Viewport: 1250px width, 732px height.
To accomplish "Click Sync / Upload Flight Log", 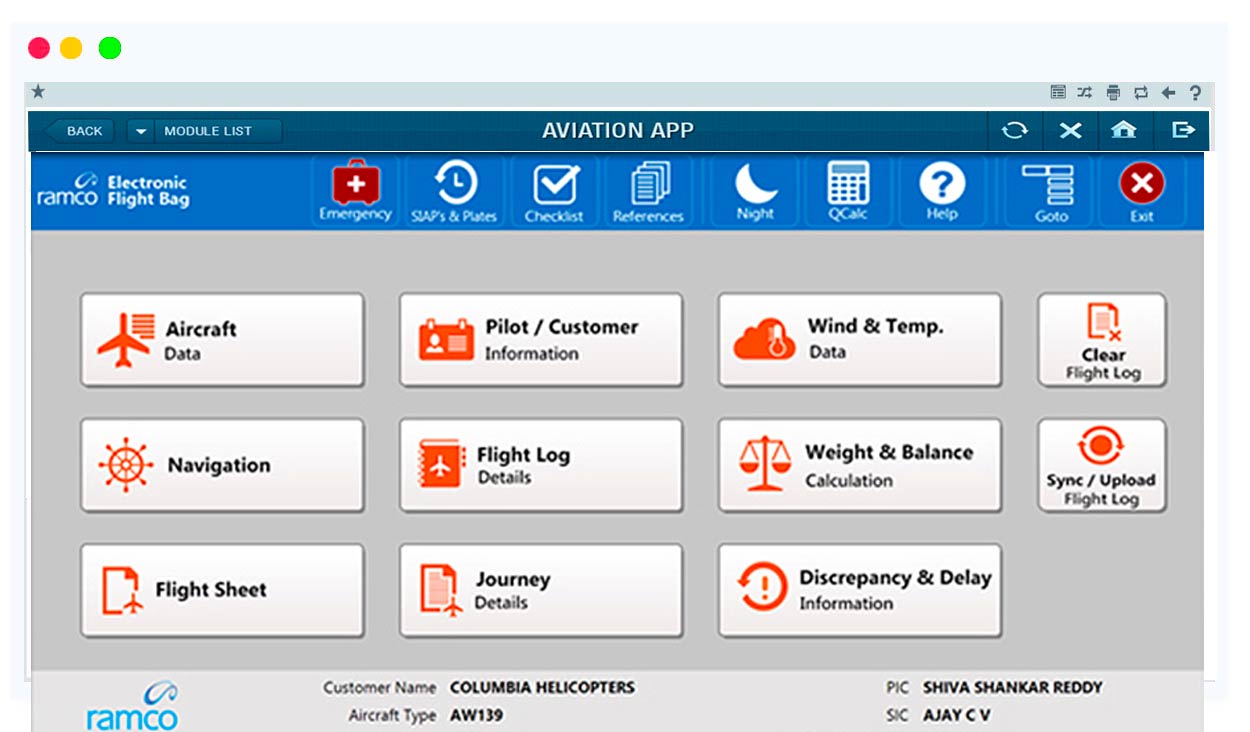I will [1101, 465].
